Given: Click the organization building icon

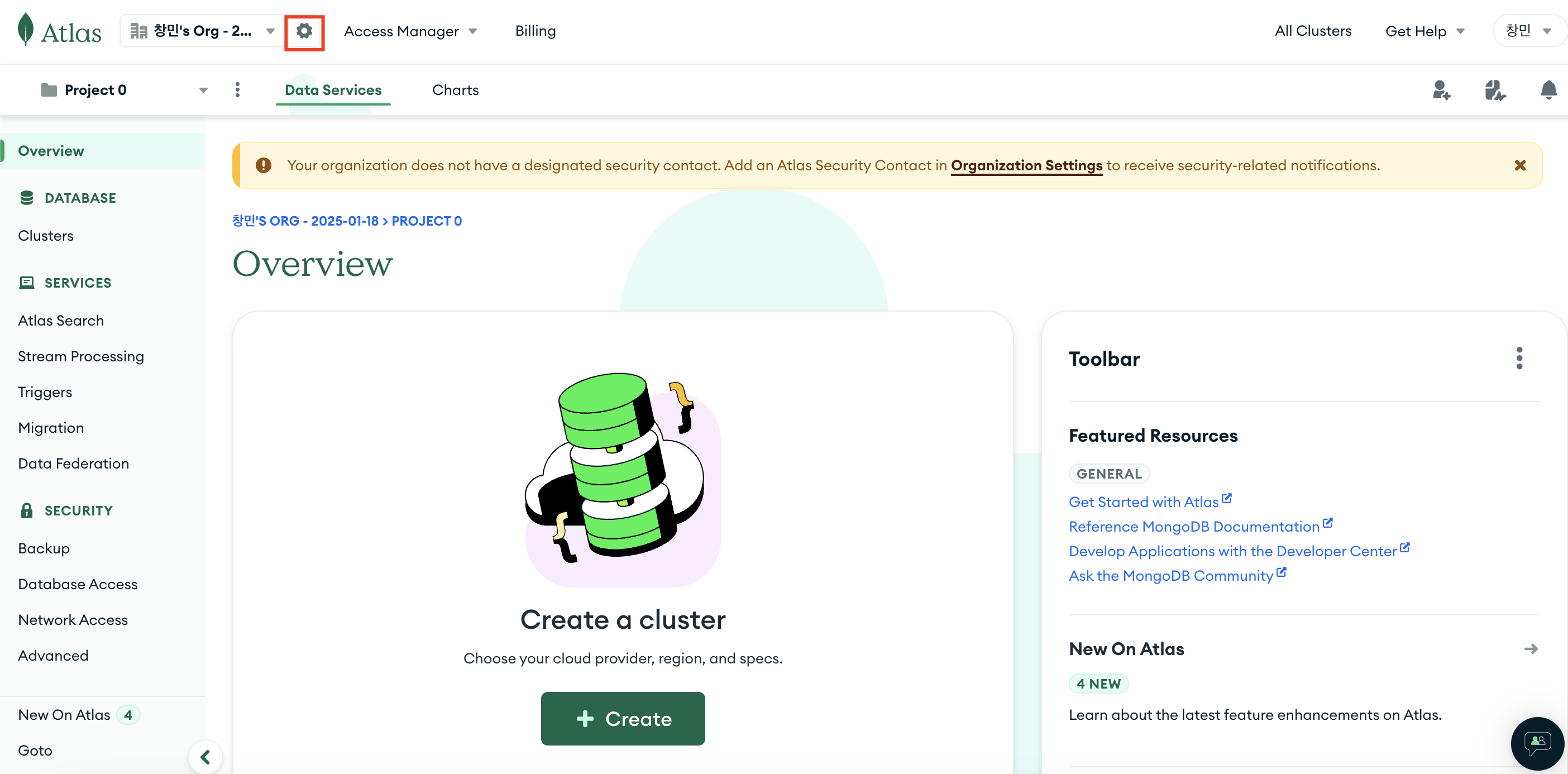Looking at the screenshot, I should tap(139, 31).
